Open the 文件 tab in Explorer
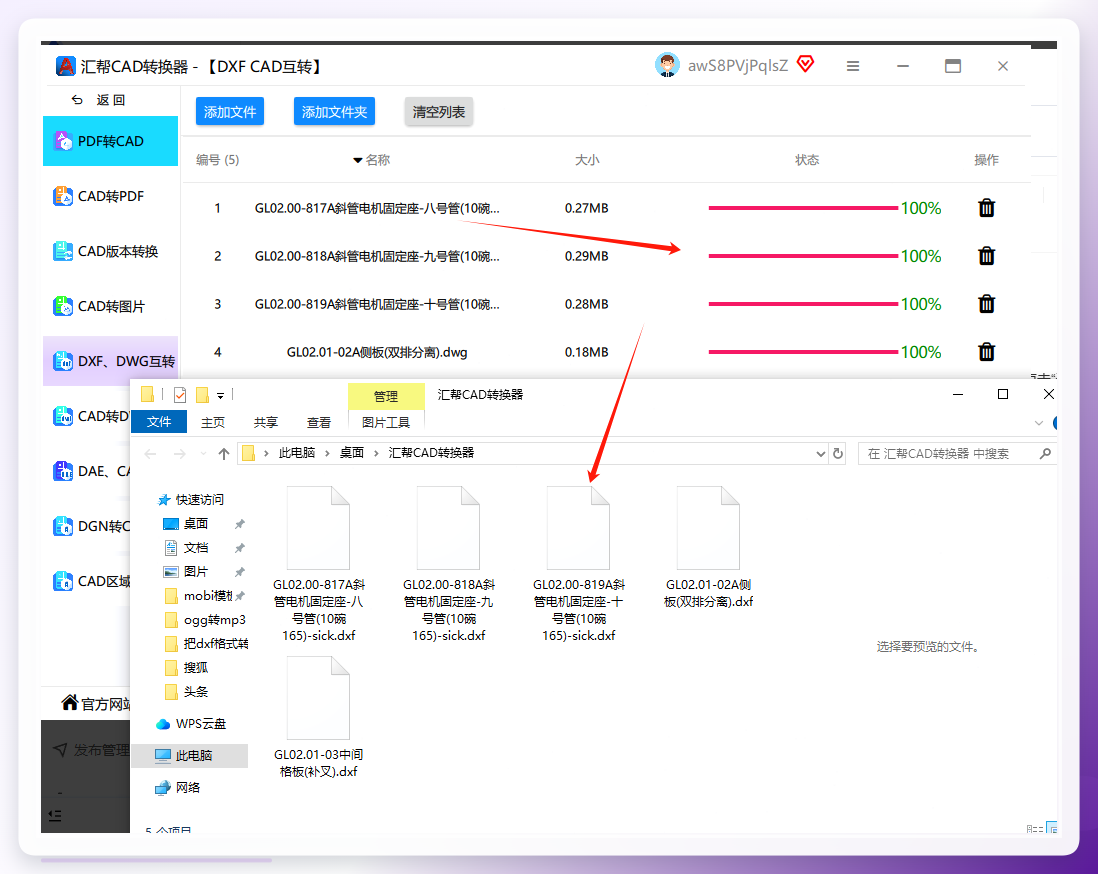Image resolution: width=1098 pixels, height=874 pixels. point(159,422)
